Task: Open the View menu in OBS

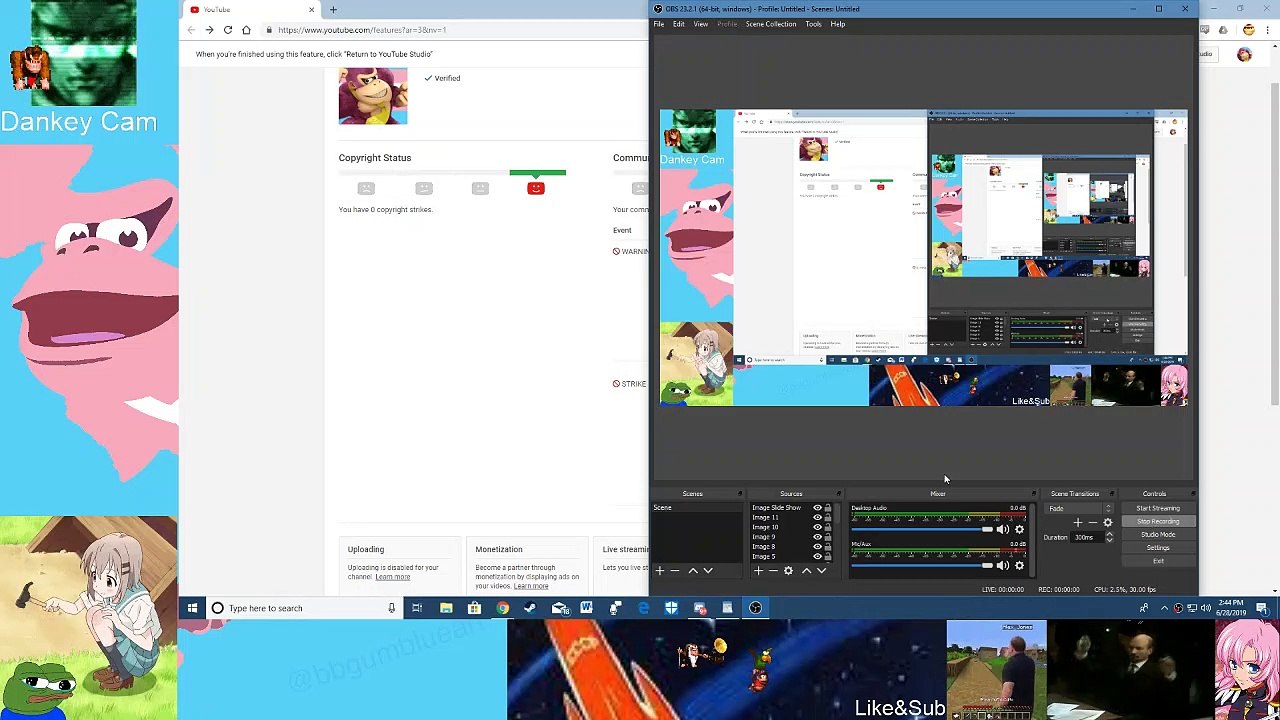Action: [x=701, y=24]
